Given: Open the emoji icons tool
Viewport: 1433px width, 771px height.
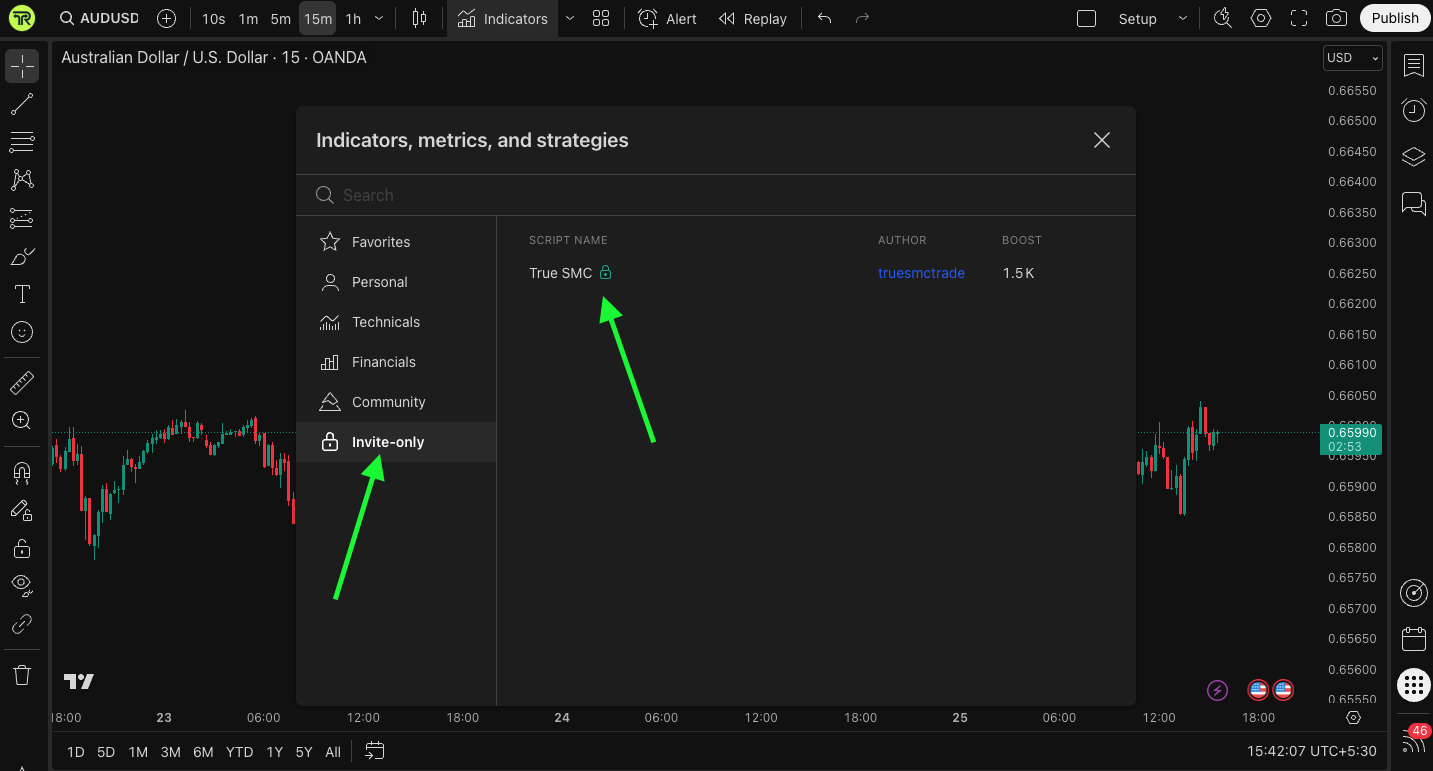Looking at the screenshot, I should (22, 332).
